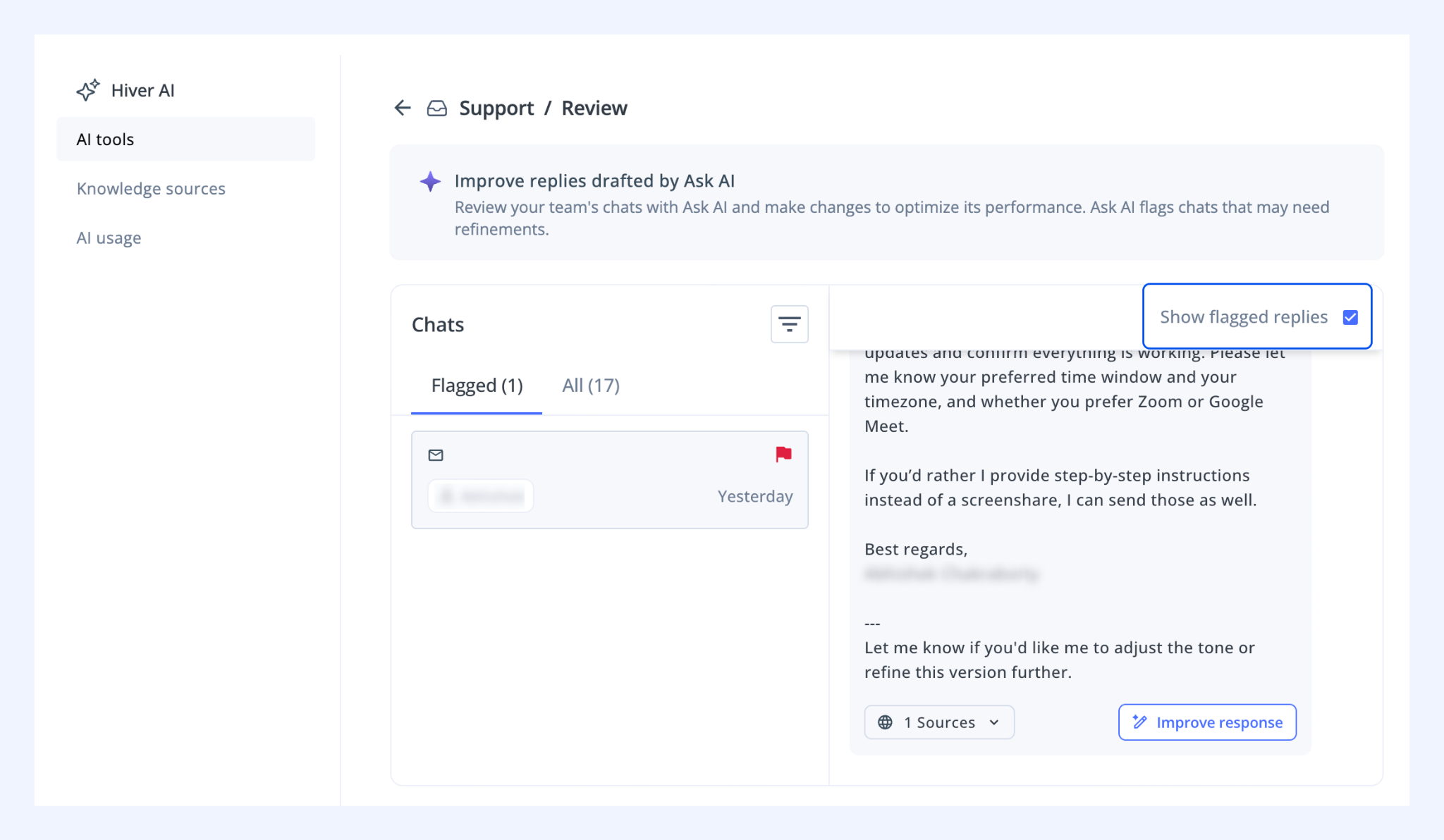Open Knowledge sources in the sidebar
This screenshot has width=1444, height=840.
(151, 189)
